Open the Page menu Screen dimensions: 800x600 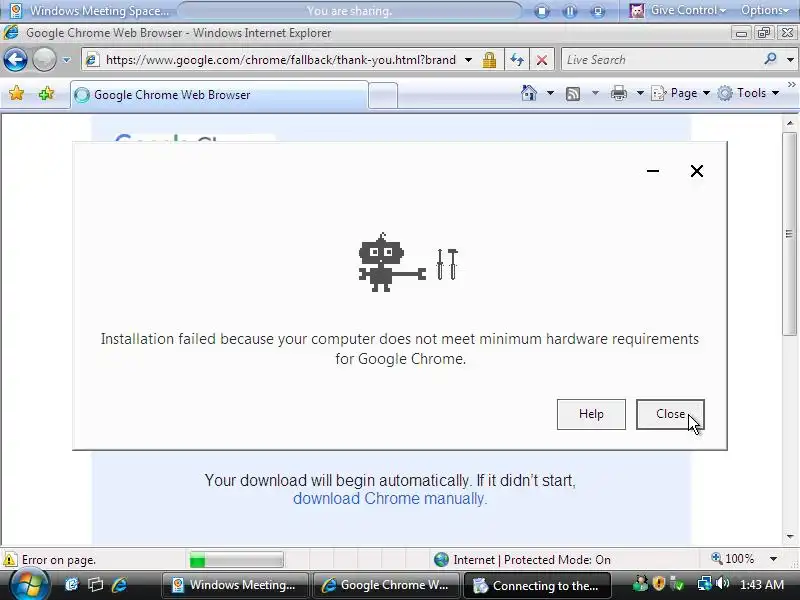tap(681, 93)
